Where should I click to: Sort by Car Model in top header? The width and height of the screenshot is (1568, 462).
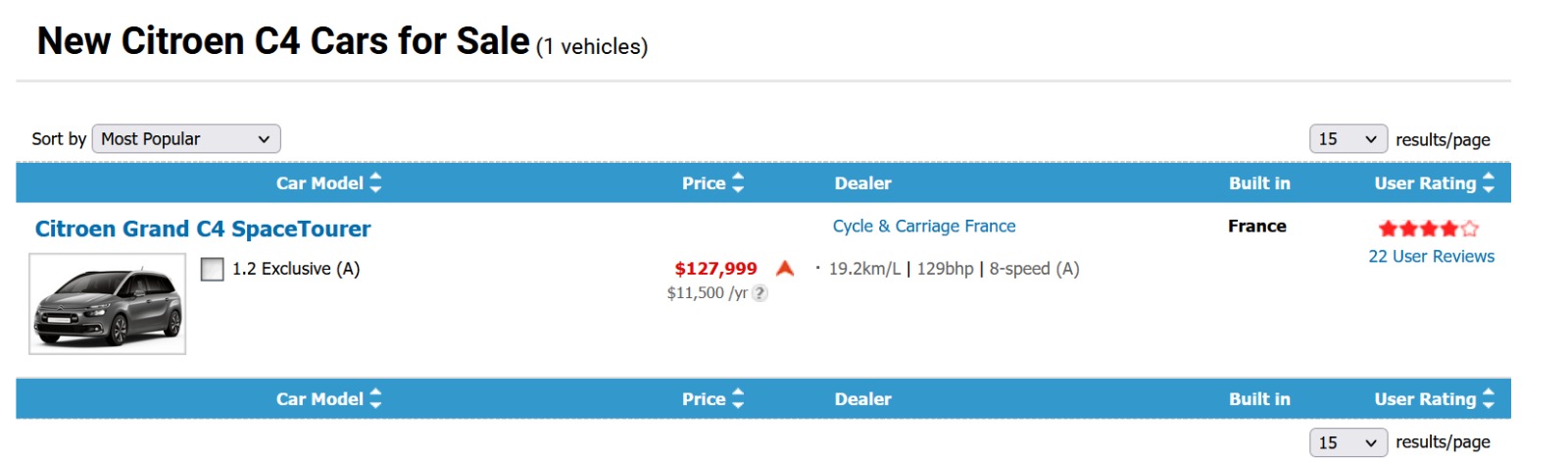tap(328, 183)
